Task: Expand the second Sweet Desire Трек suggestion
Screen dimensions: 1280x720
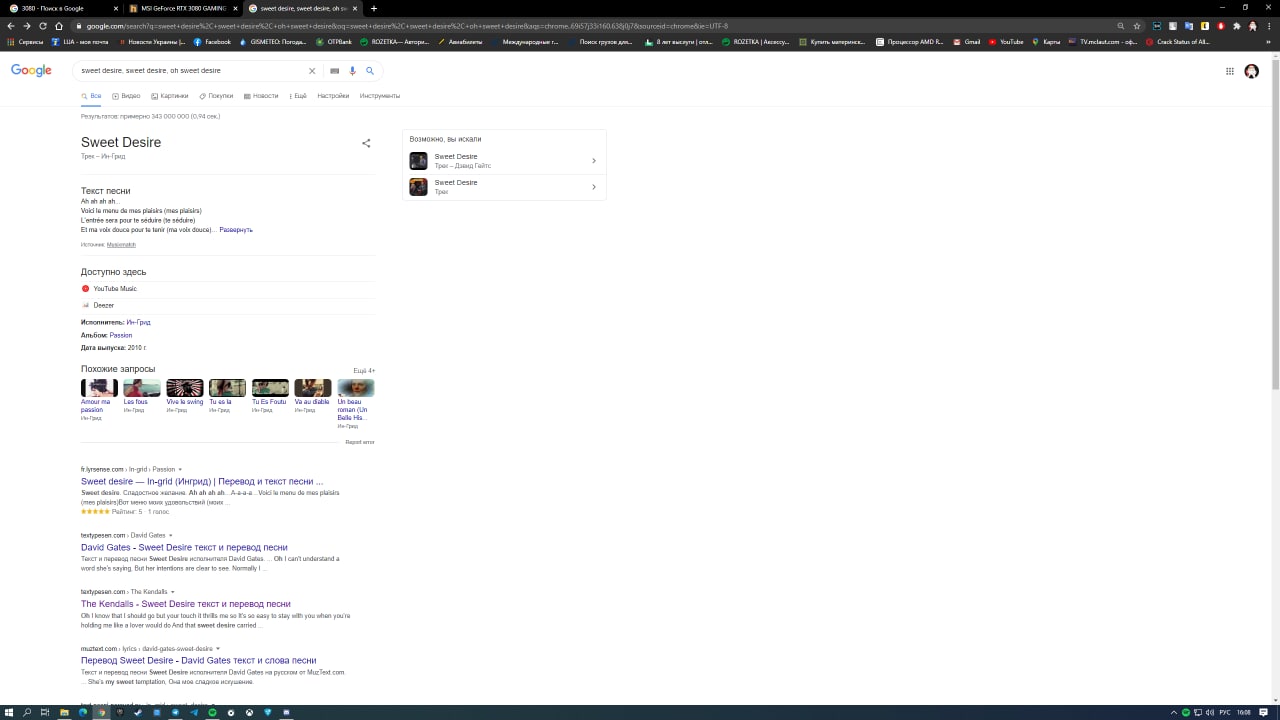Action: (x=504, y=186)
